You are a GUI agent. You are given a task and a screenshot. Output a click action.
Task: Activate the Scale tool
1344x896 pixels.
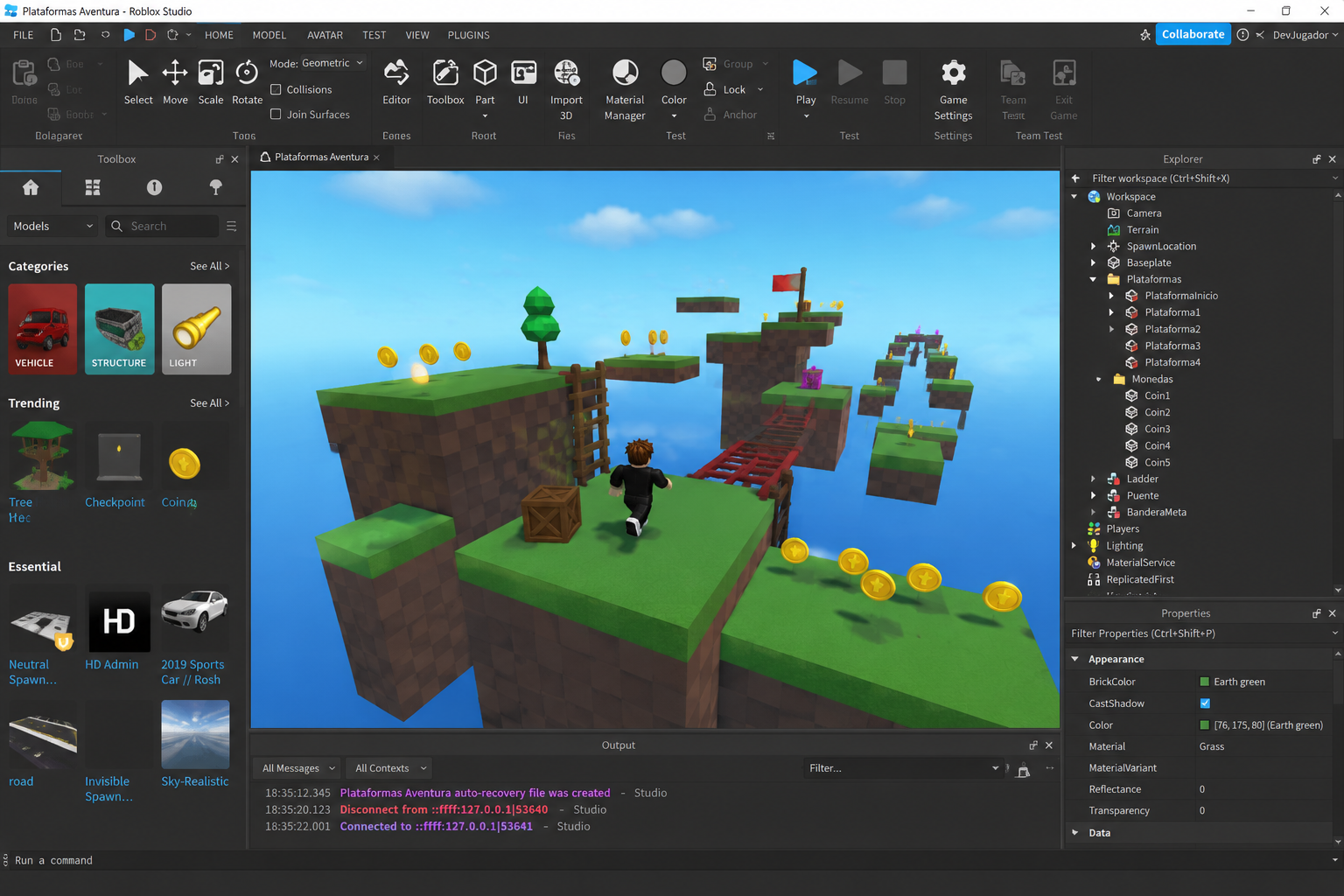coord(211,81)
